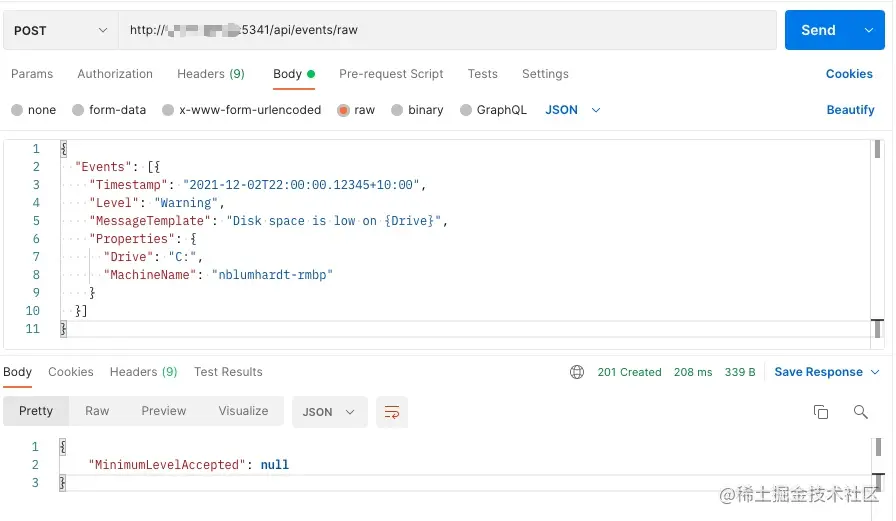Screen dimensions: 896x521
Task: Click the 339 B response size
Action: pyautogui.click(x=740, y=372)
